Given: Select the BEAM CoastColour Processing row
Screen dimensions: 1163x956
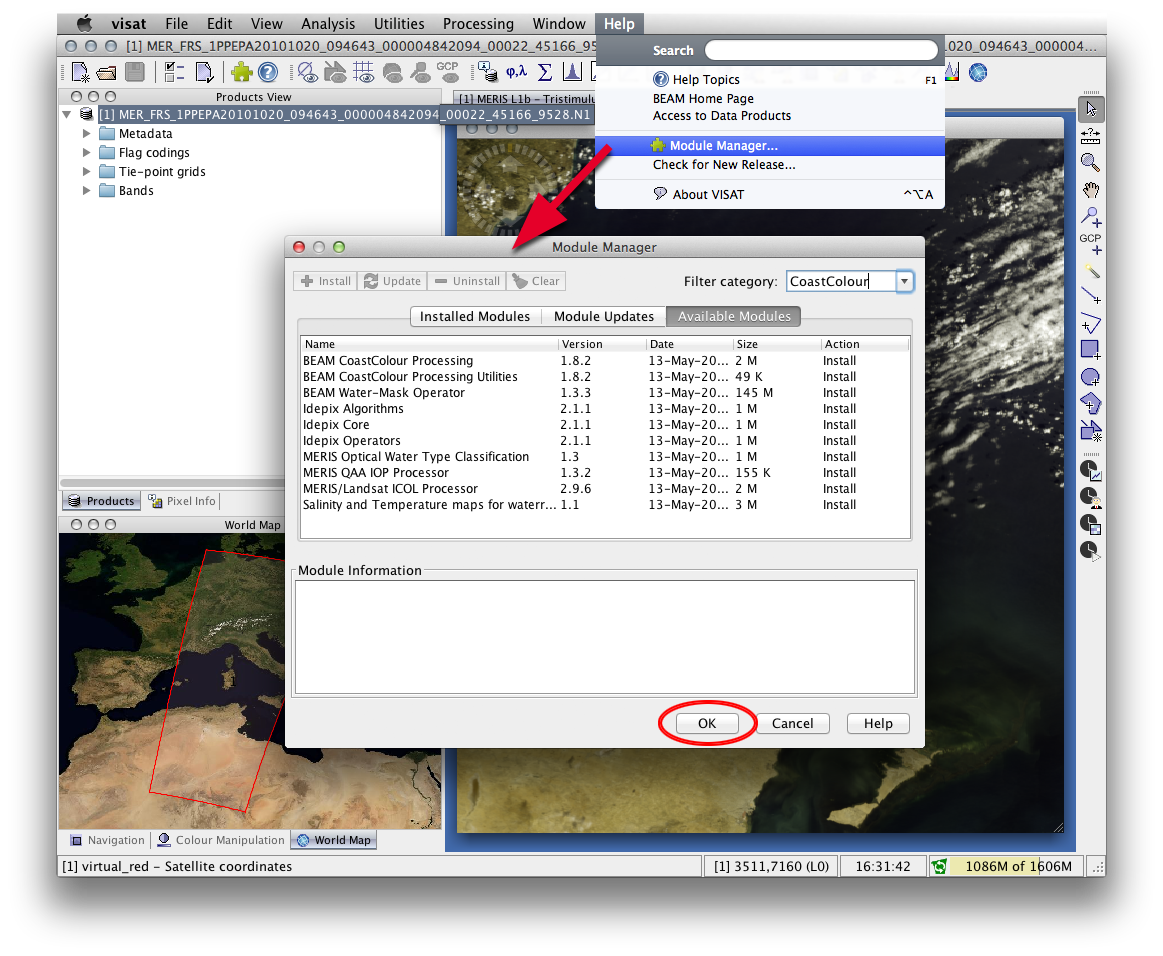Looking at the screenshot, I should pyautogui.click(x=605, y=360).
